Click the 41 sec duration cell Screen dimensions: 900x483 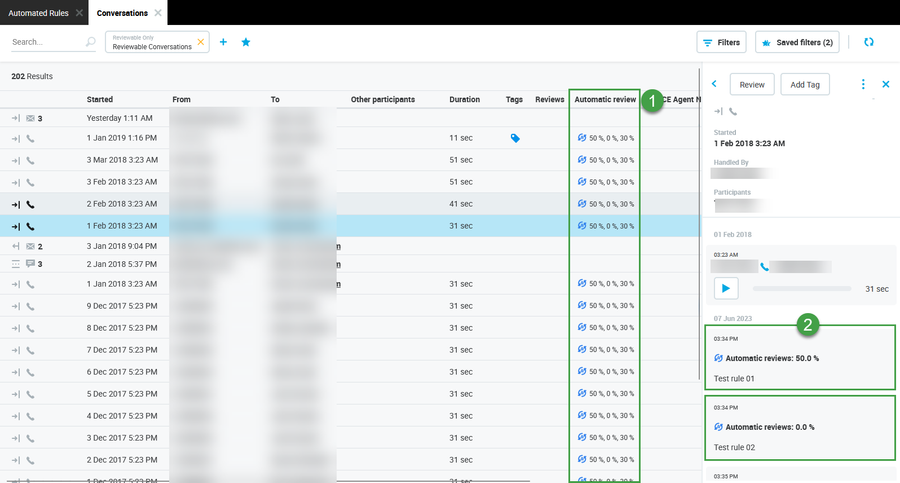(x=461, y=204)
